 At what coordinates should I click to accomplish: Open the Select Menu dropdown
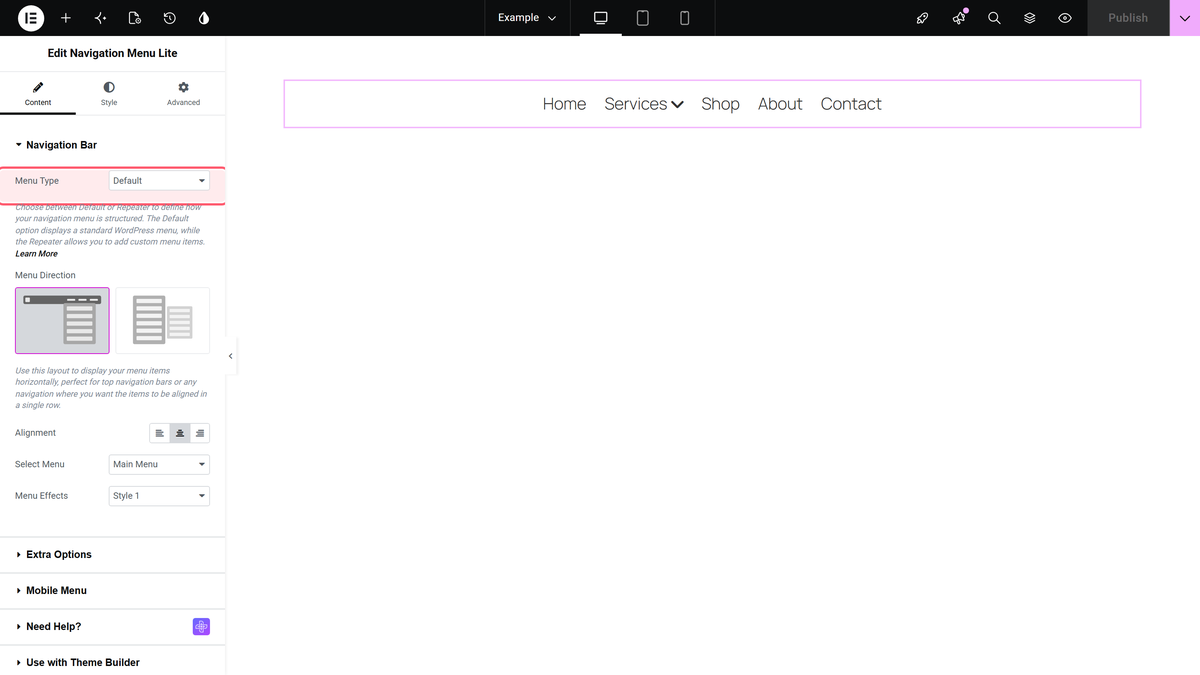(159, 464)
